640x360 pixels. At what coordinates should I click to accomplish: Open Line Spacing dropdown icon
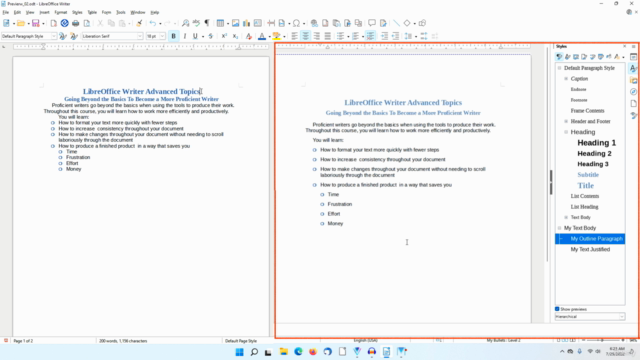point(409,36)
